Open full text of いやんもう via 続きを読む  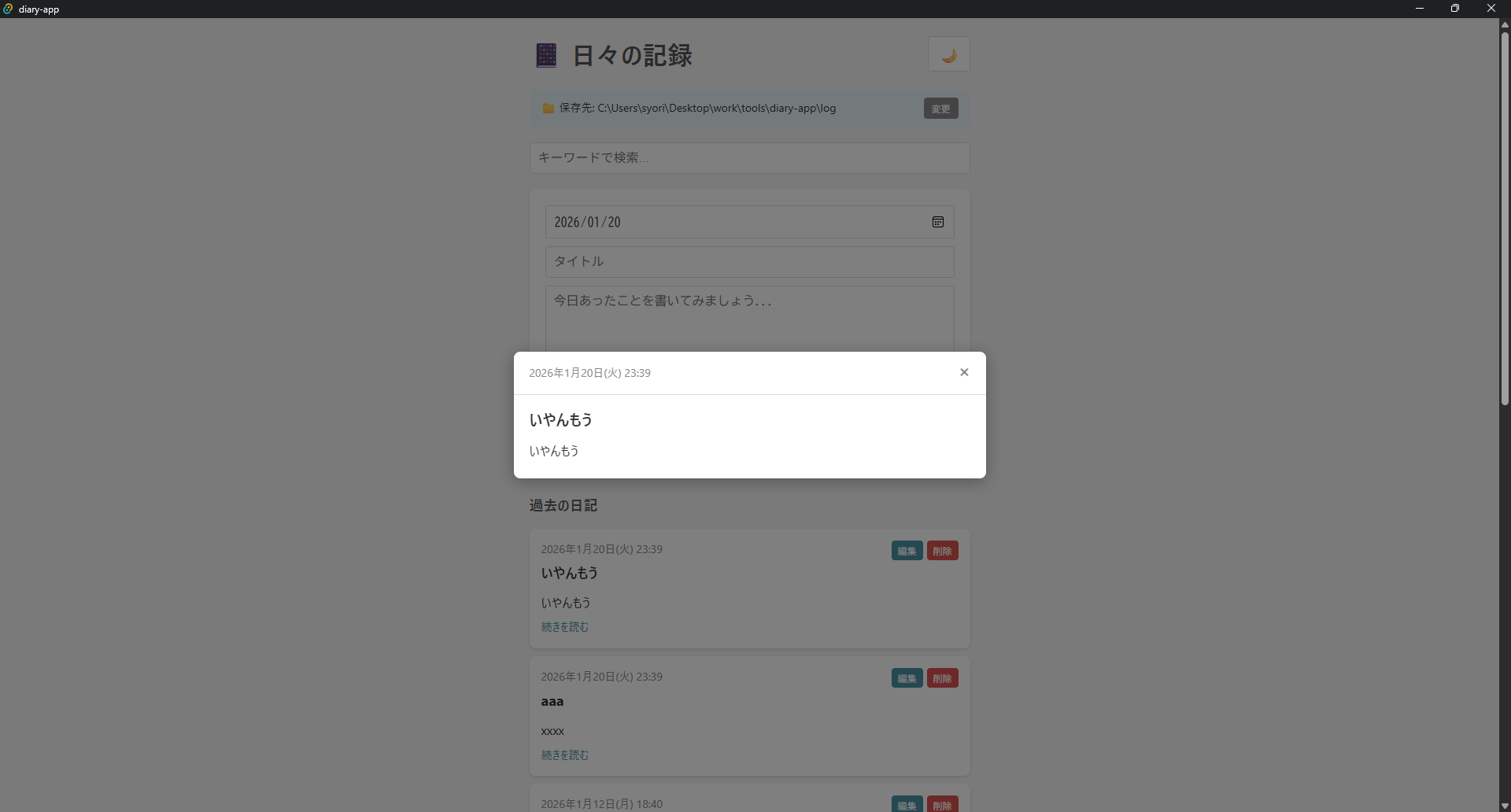click(564, 627)
